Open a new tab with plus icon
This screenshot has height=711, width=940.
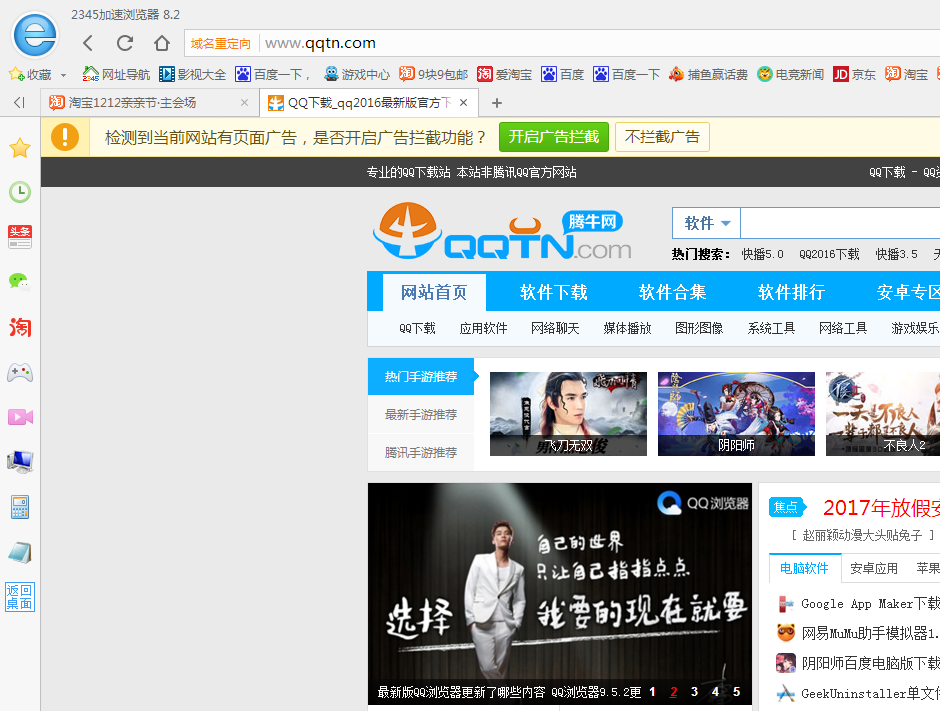pyautogui.click(x=496, y=103)
